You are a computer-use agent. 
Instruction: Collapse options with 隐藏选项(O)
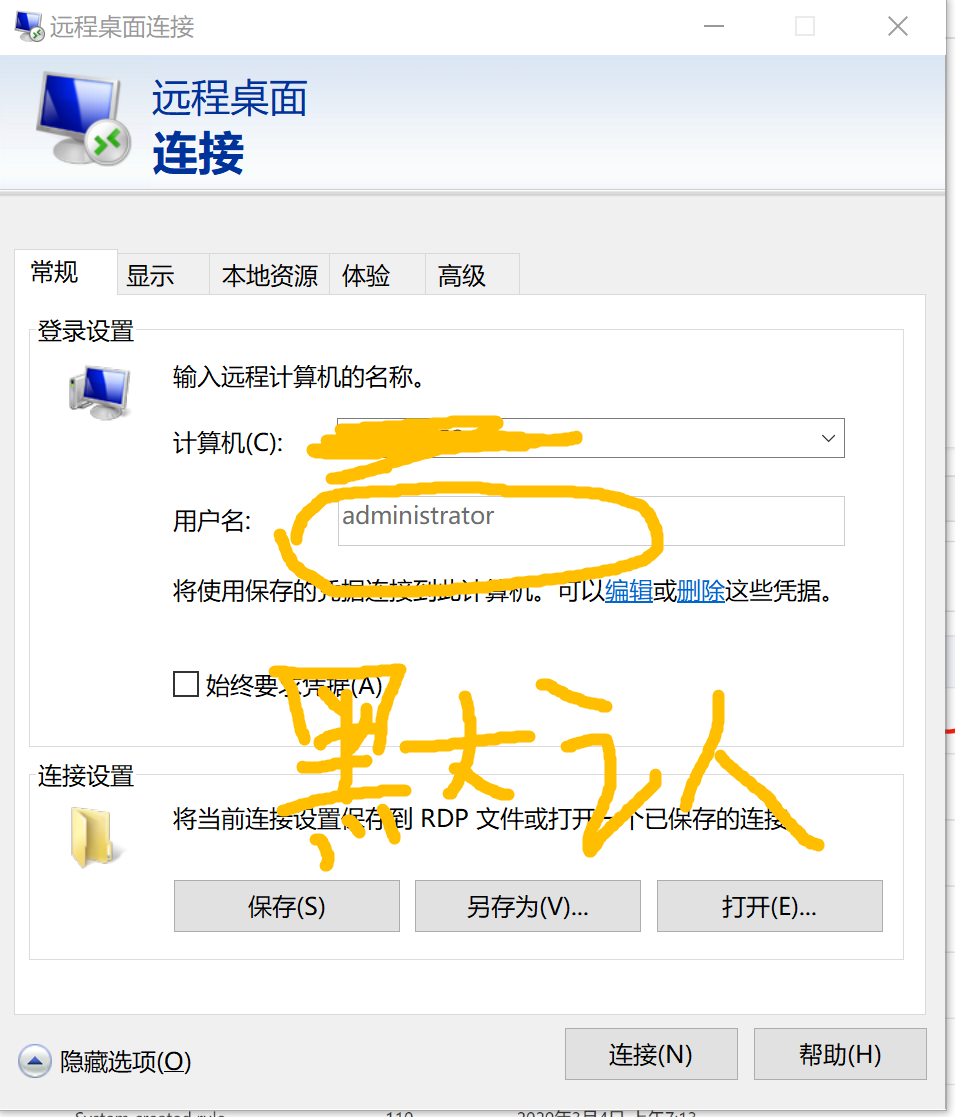pyautogui.click(x=125, y=1061)
